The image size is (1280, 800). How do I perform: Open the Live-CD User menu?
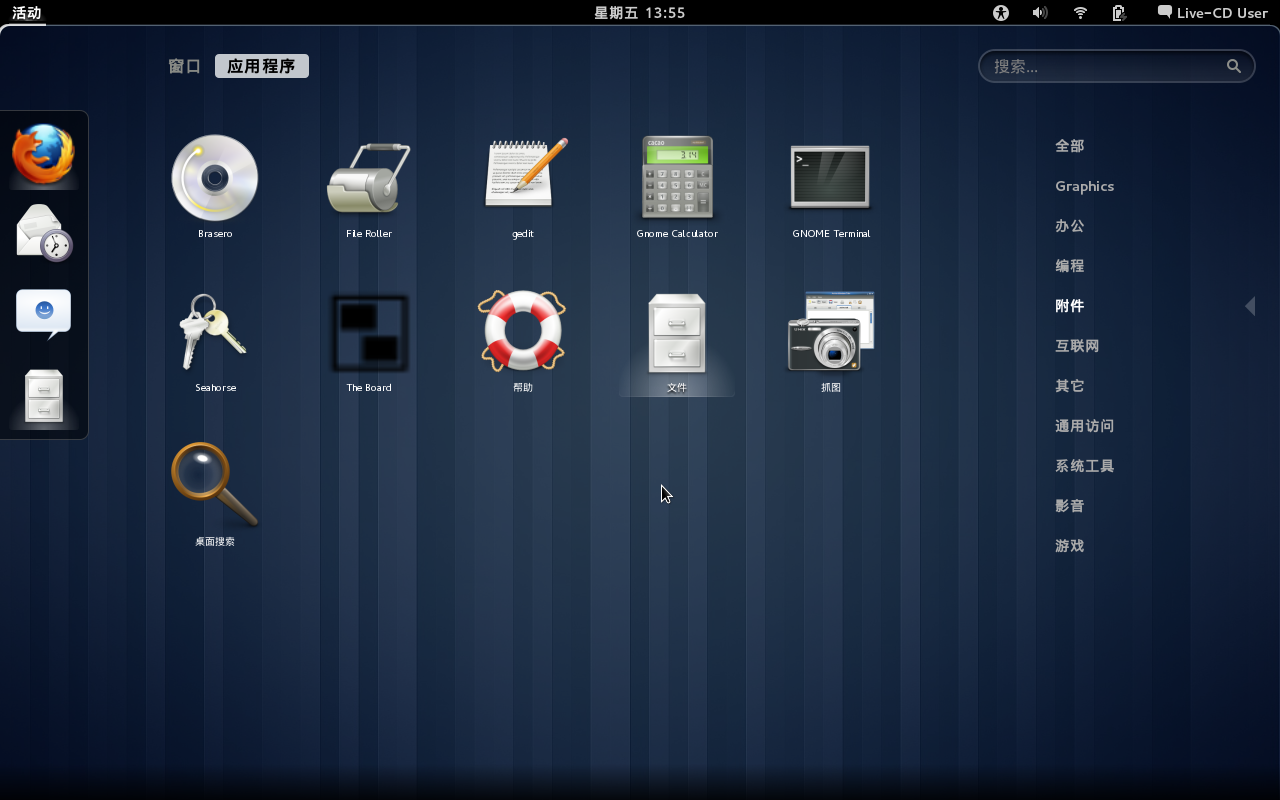click(1212, 13)
